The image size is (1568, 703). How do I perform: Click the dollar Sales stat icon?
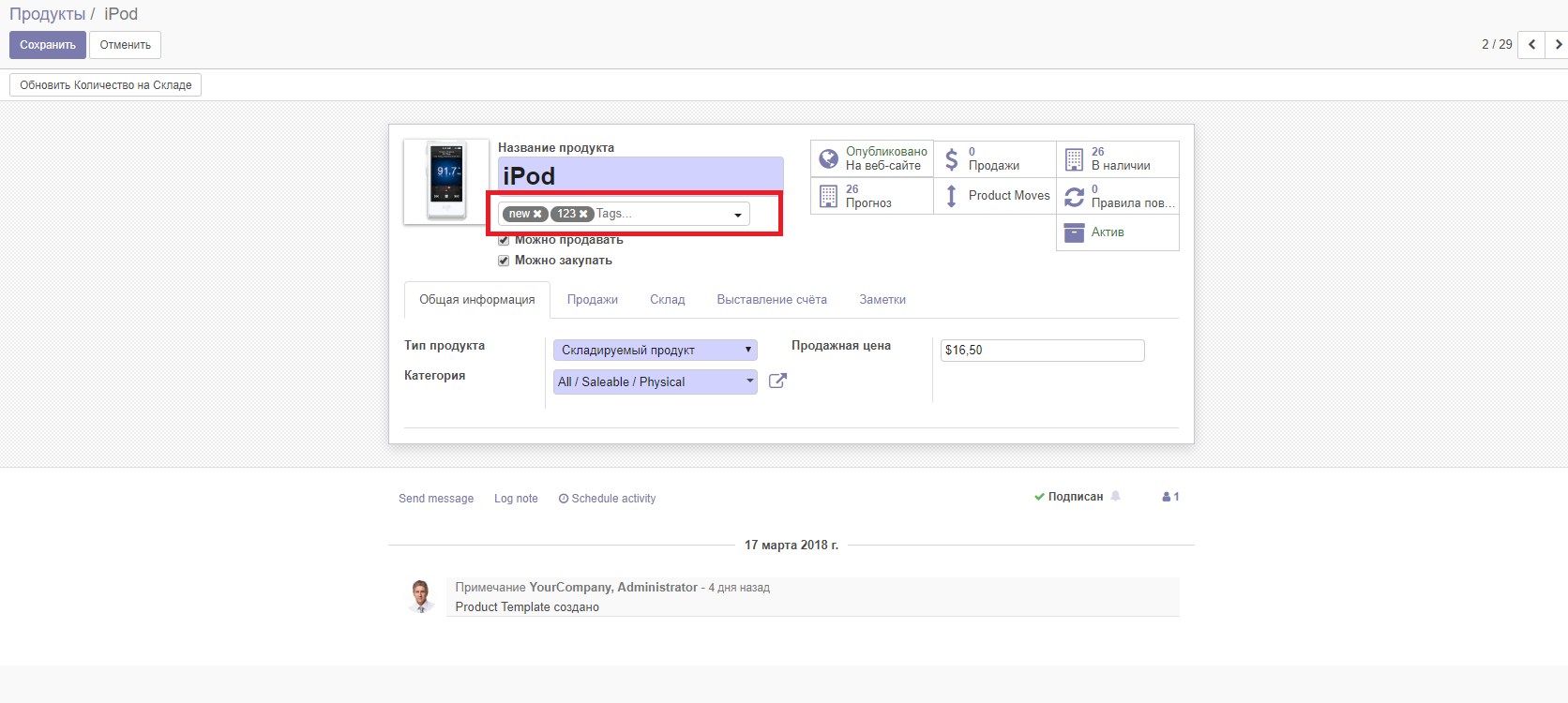tap(951, 158)
